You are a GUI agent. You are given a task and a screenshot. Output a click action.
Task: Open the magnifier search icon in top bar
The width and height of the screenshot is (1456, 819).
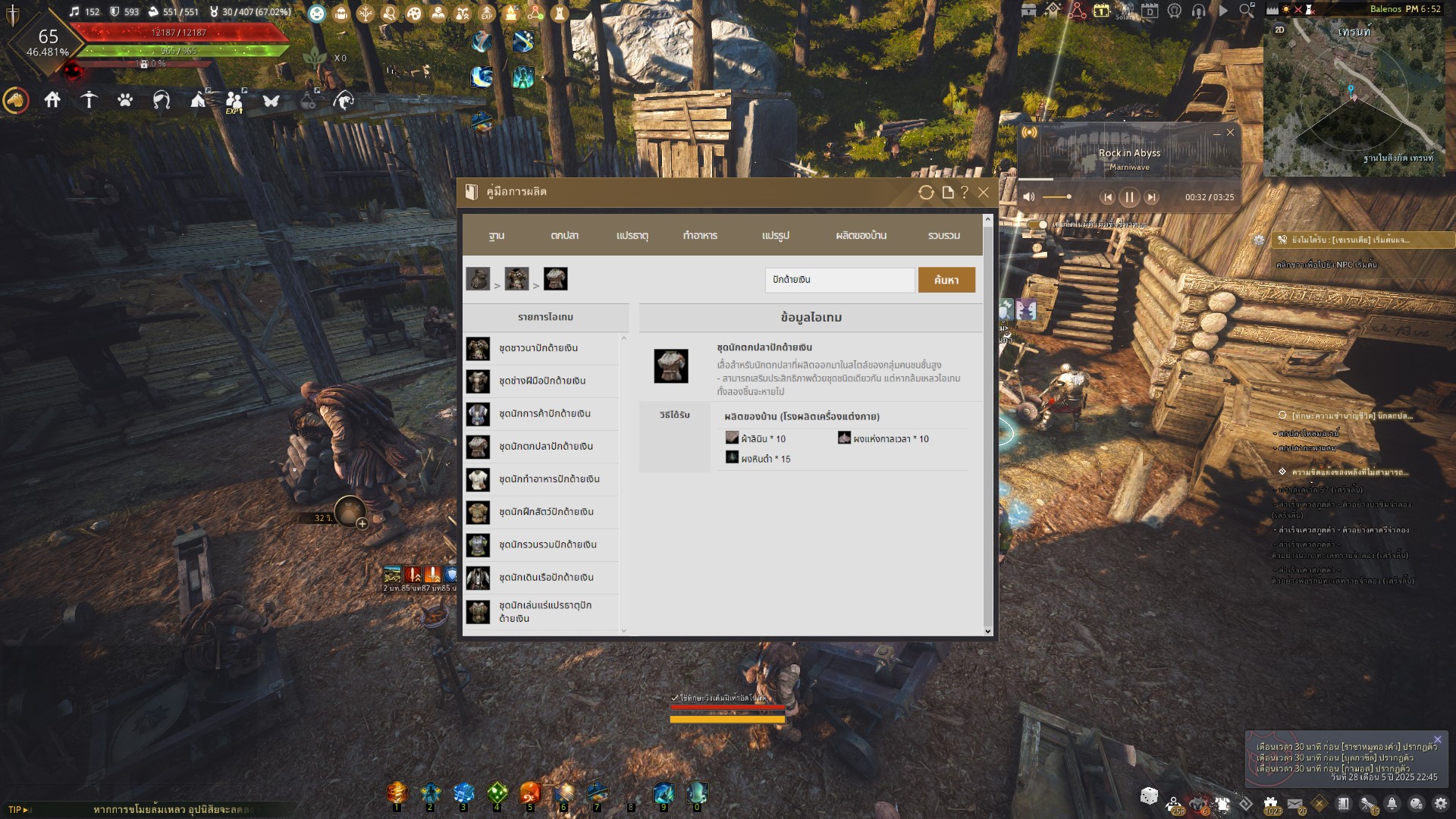point(1247,11)
